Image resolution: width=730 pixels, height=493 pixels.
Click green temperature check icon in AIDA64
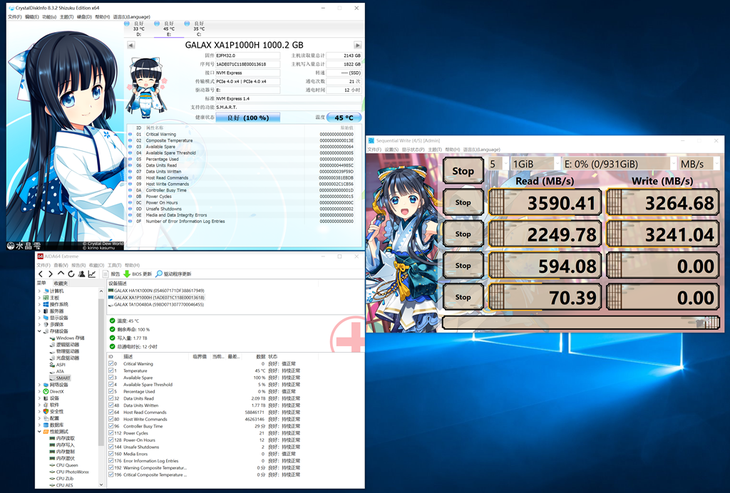112,321
